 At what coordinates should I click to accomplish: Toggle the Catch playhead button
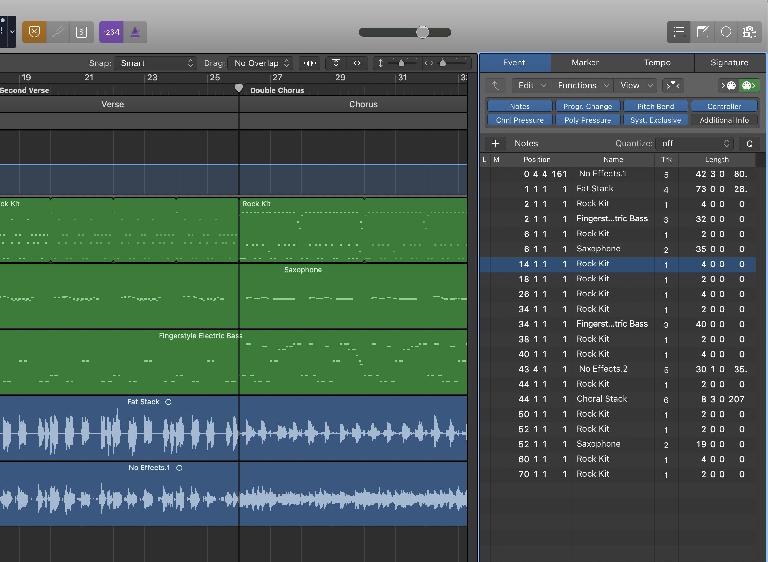[672, 86]
